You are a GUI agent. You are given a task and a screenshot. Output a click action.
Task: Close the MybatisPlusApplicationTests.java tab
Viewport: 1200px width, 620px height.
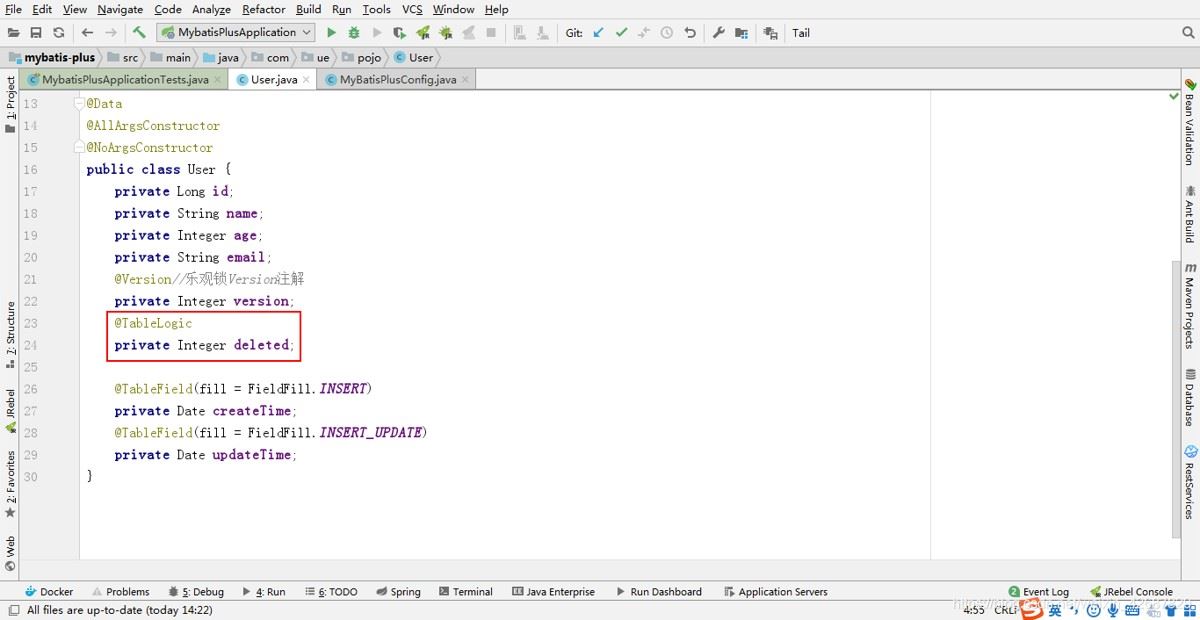tap(217, 80)
